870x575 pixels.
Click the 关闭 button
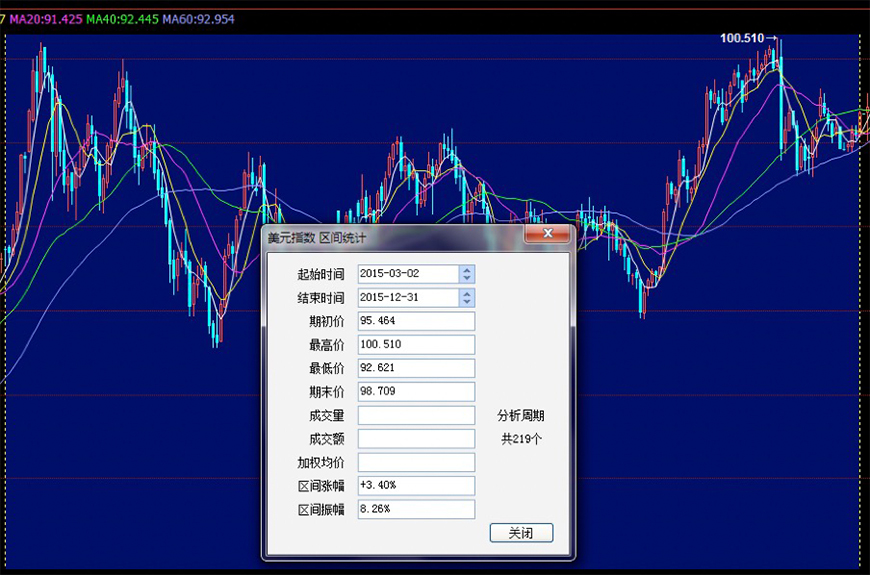pos(521,533)
